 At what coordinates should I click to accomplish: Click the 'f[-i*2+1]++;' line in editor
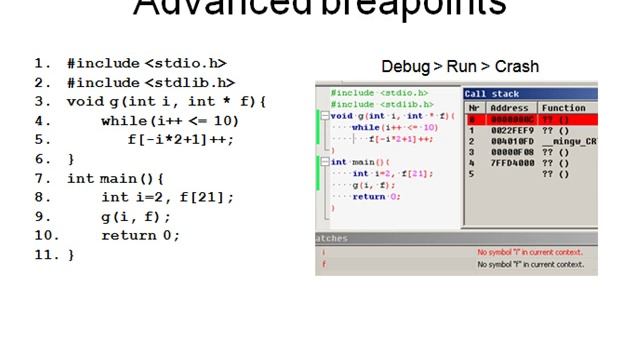[401, 139]
